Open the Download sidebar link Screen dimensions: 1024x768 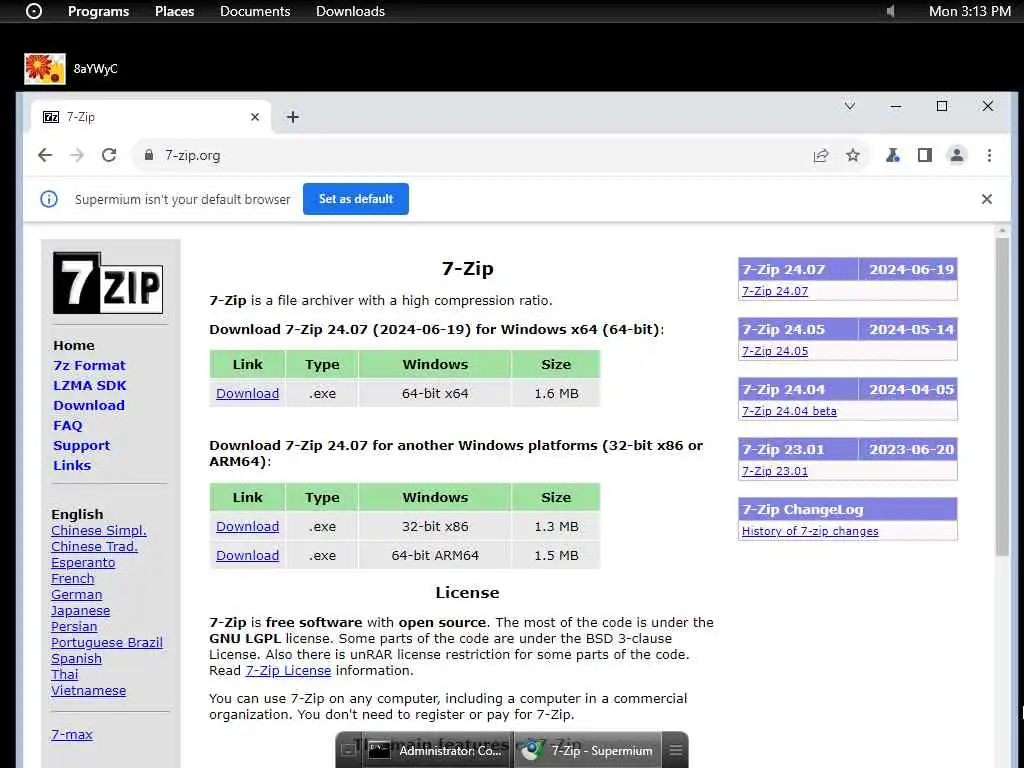[89, 406]
